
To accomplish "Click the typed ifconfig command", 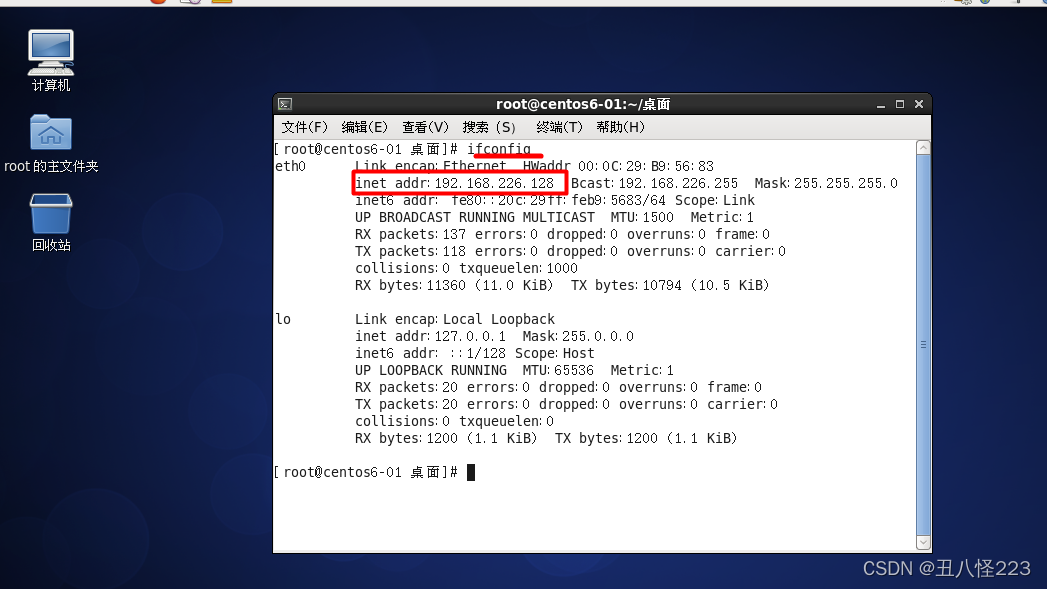I will coord(499,149).
